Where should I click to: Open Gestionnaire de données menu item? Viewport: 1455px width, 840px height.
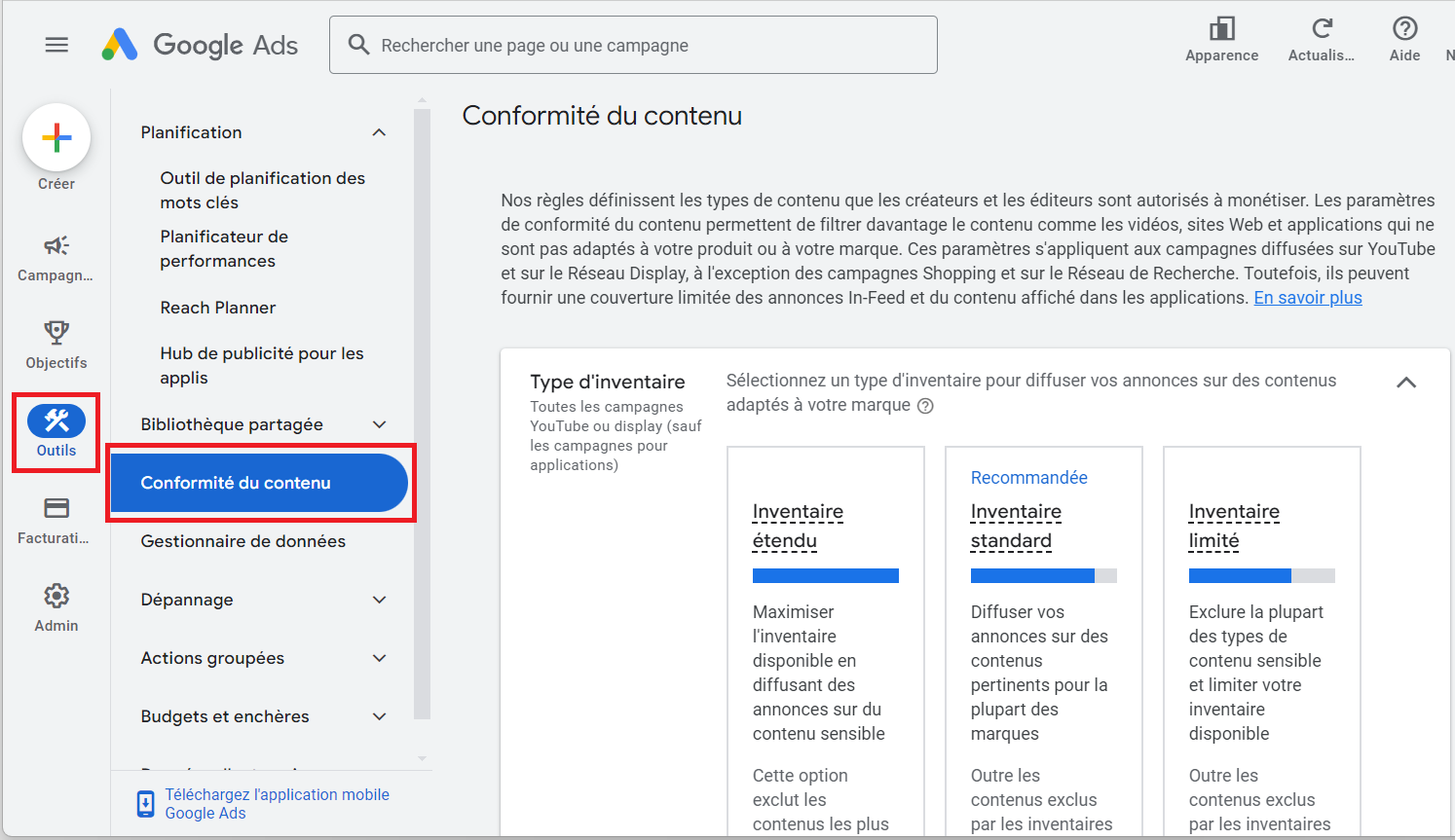tap(243, 541)
